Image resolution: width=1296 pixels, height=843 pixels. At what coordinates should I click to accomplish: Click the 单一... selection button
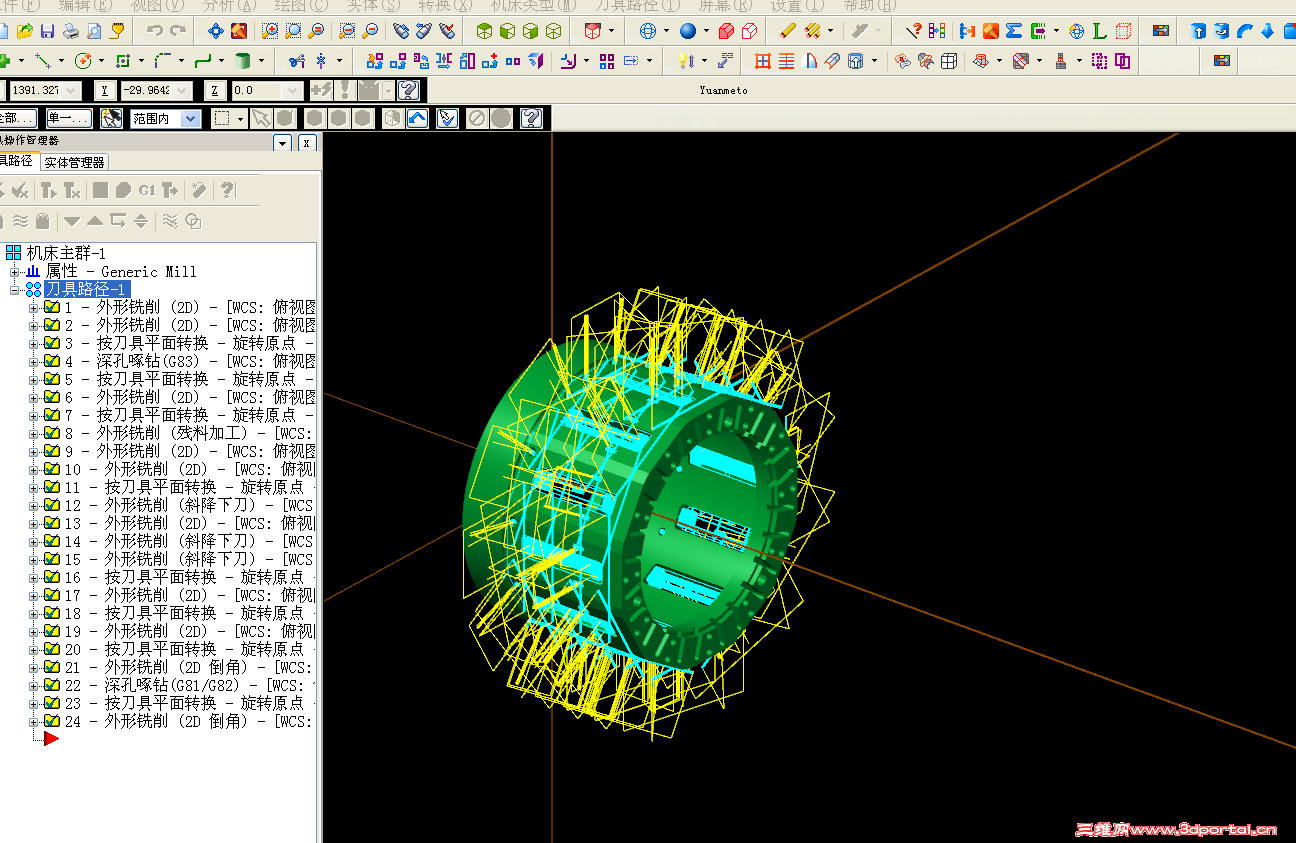tap(69, 119)
